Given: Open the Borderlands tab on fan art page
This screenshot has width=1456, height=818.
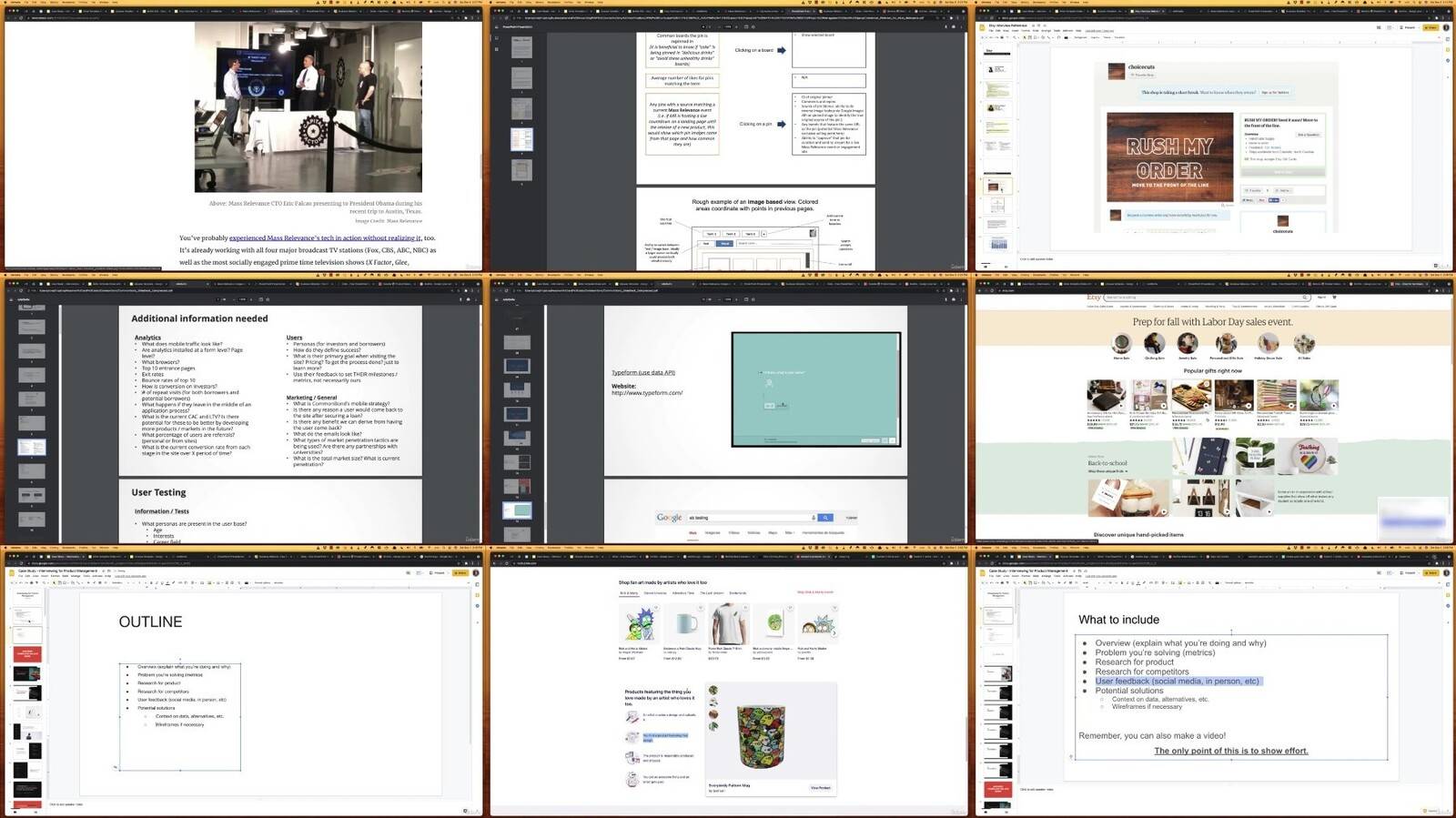Looking at the screenshot, I should click(738, 593).
